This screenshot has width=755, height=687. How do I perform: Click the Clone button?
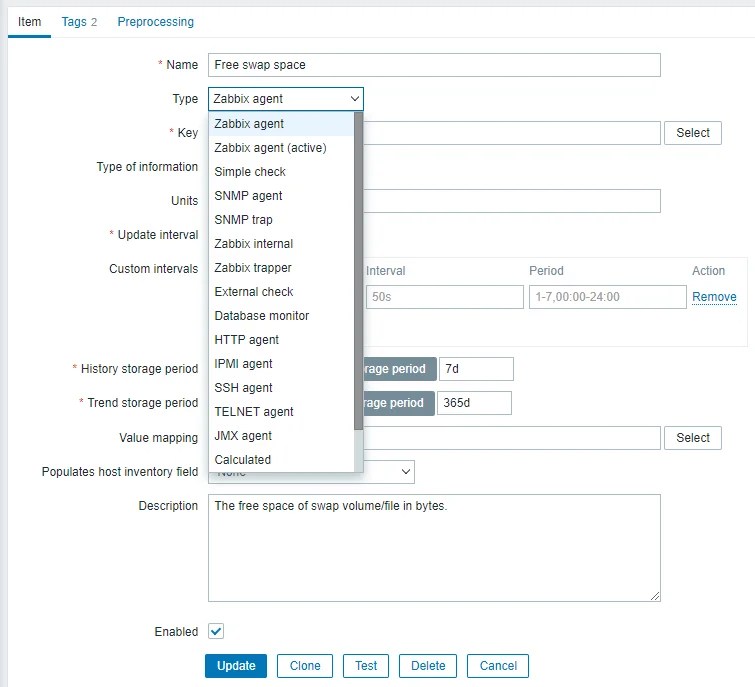coord(305,666)
